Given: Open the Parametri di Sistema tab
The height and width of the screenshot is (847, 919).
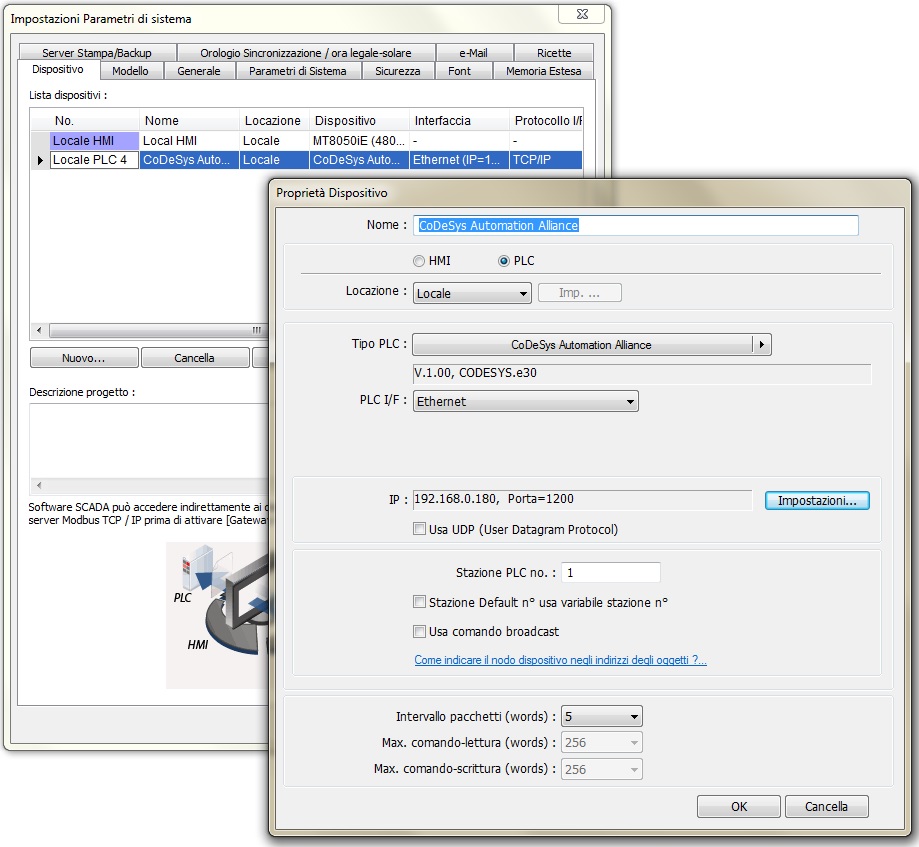Looking at the screenshot, I should pyautogui.click(x=298, y=71).
